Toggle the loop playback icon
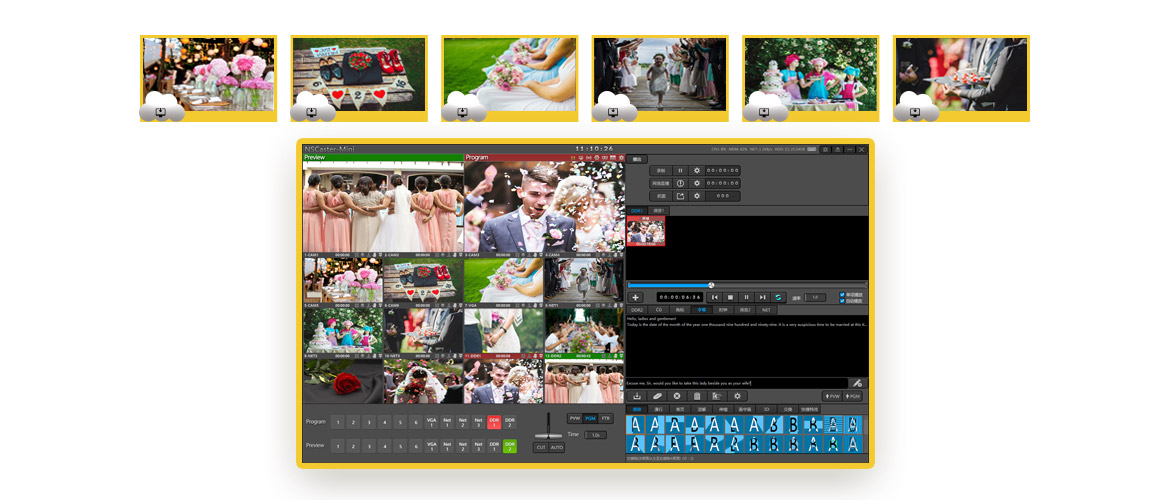Image resolution: width=1170 pixels, height=500 pixels. coord(778,297)
